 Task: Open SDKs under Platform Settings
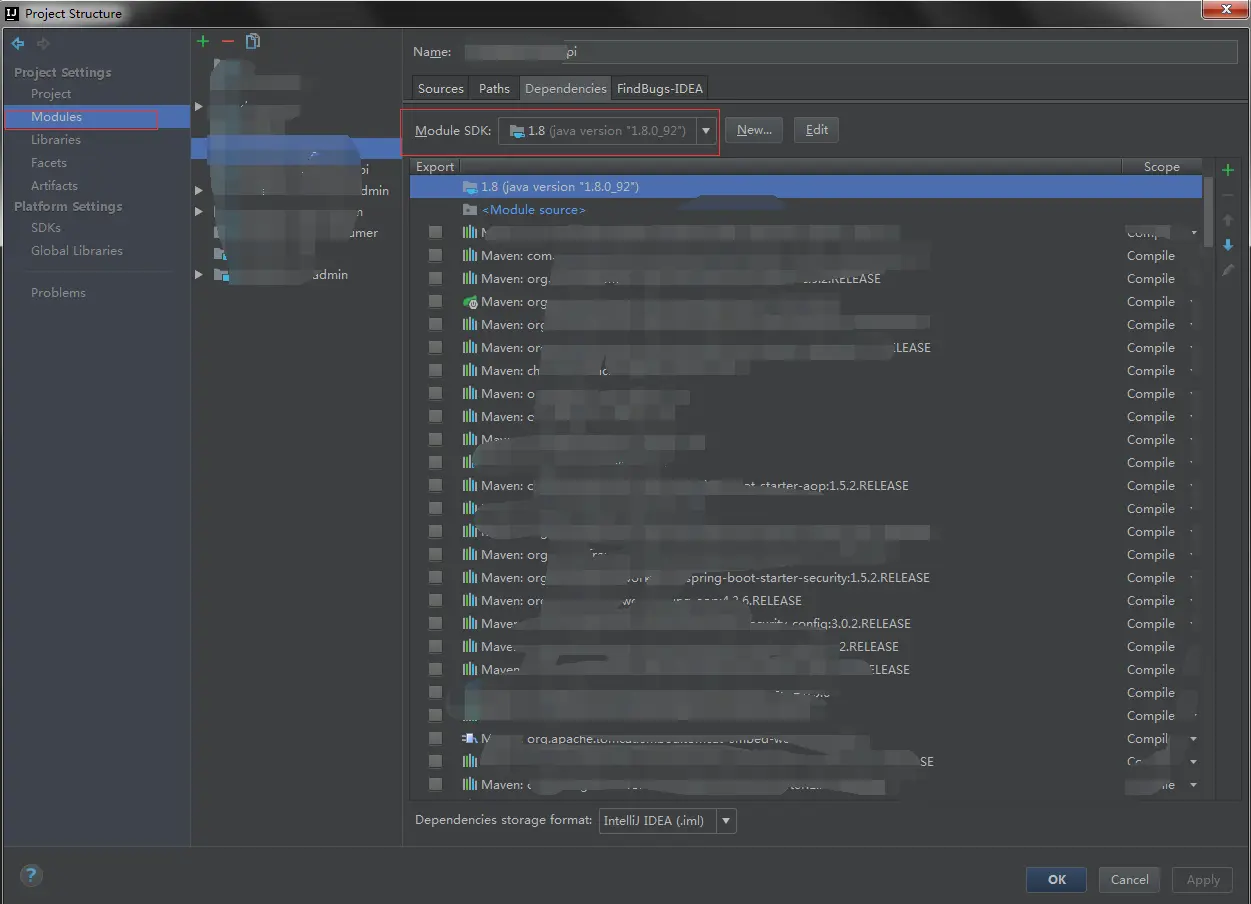[46, 228]
